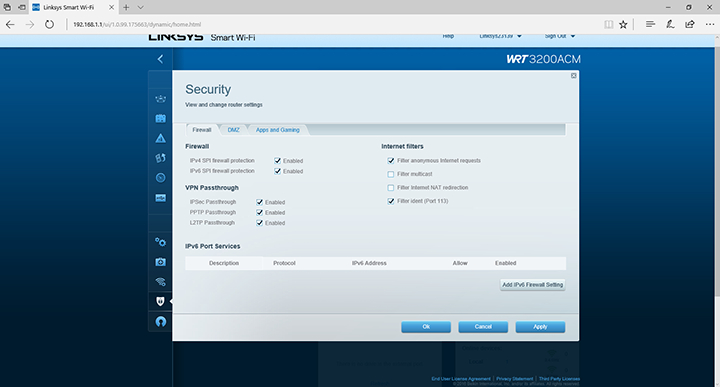The image size is (720, 387).
Task: Toggle IPSec Passthrough Enabled checkbox
Action: [259, 202]
